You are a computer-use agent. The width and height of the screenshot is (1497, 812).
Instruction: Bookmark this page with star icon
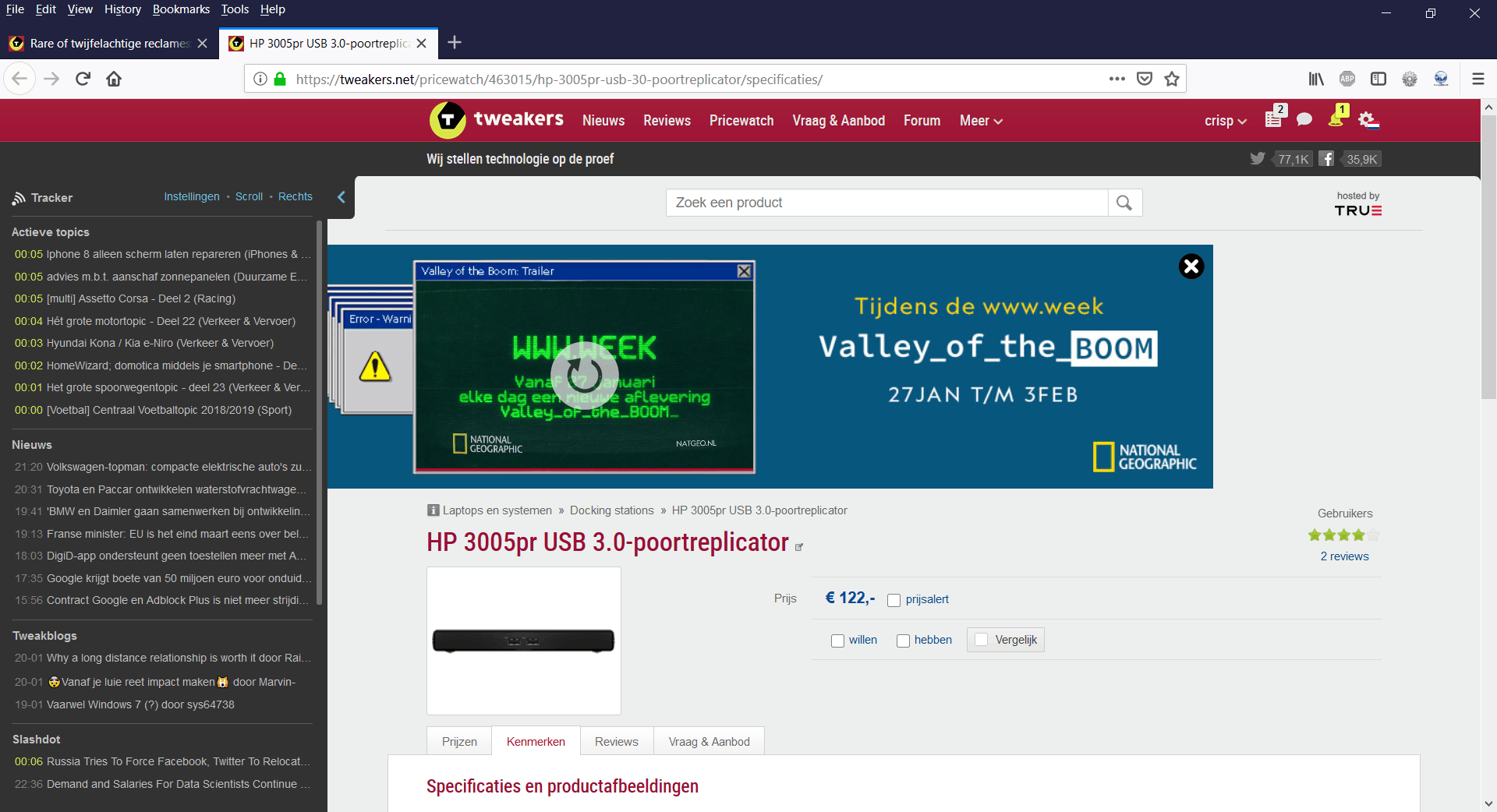[1172, 79]
